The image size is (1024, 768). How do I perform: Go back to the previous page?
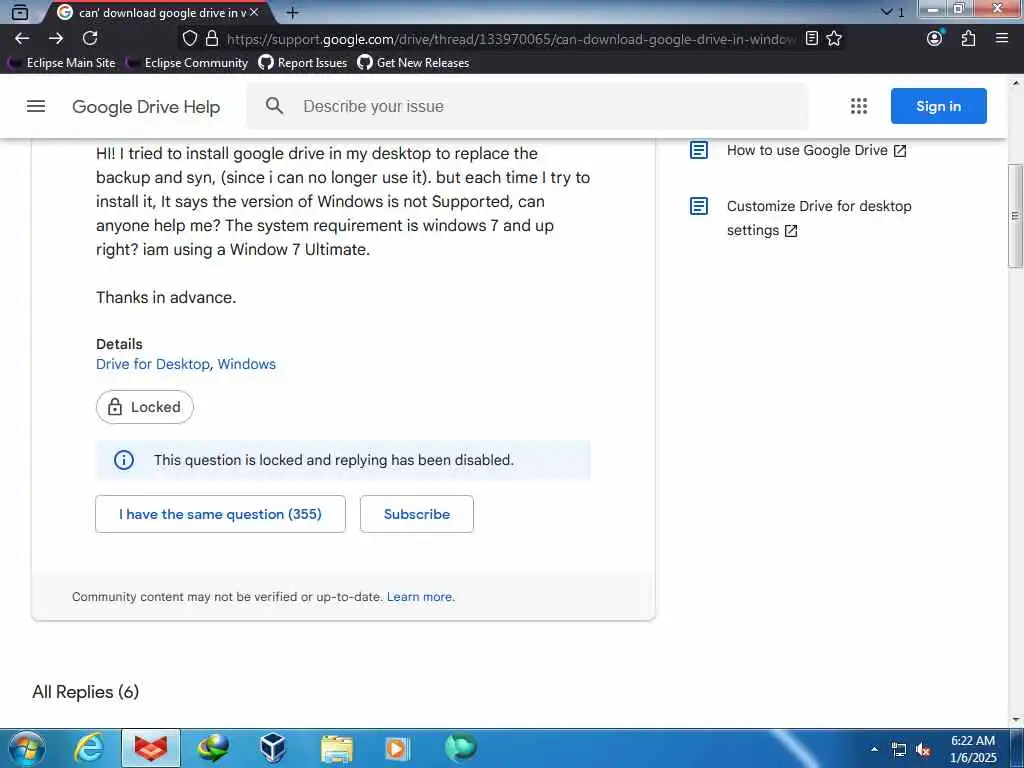point(22,39)
